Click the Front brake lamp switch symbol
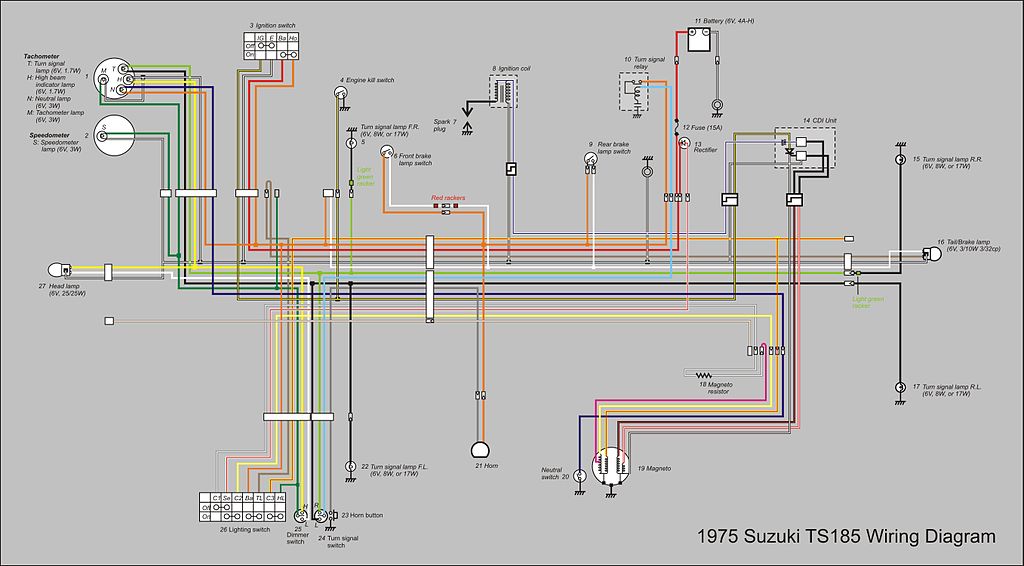The image size is (1024, 566). tap(387, 151)
